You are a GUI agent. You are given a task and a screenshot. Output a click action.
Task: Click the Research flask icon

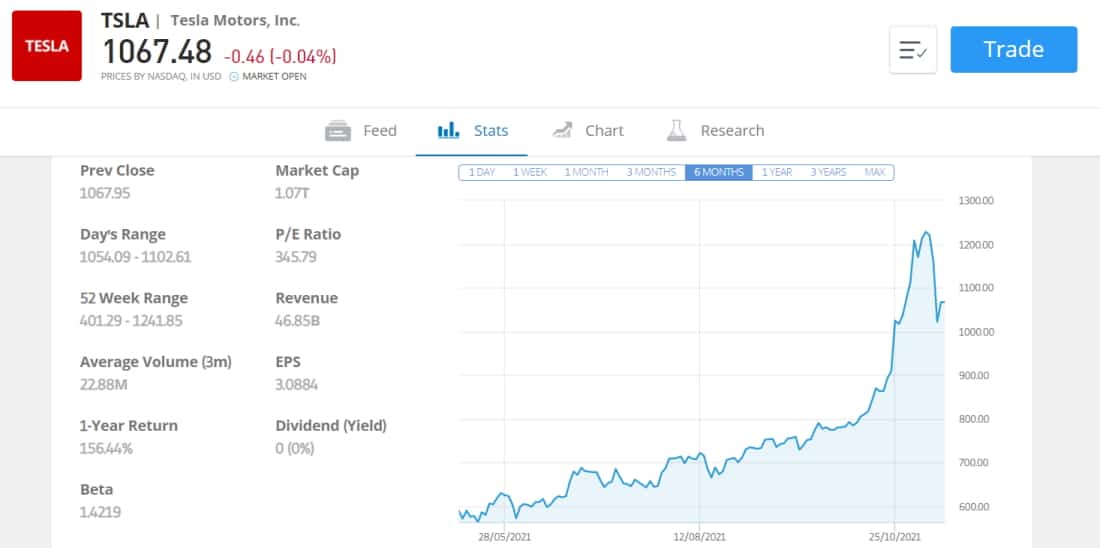(x=676, y=131)
